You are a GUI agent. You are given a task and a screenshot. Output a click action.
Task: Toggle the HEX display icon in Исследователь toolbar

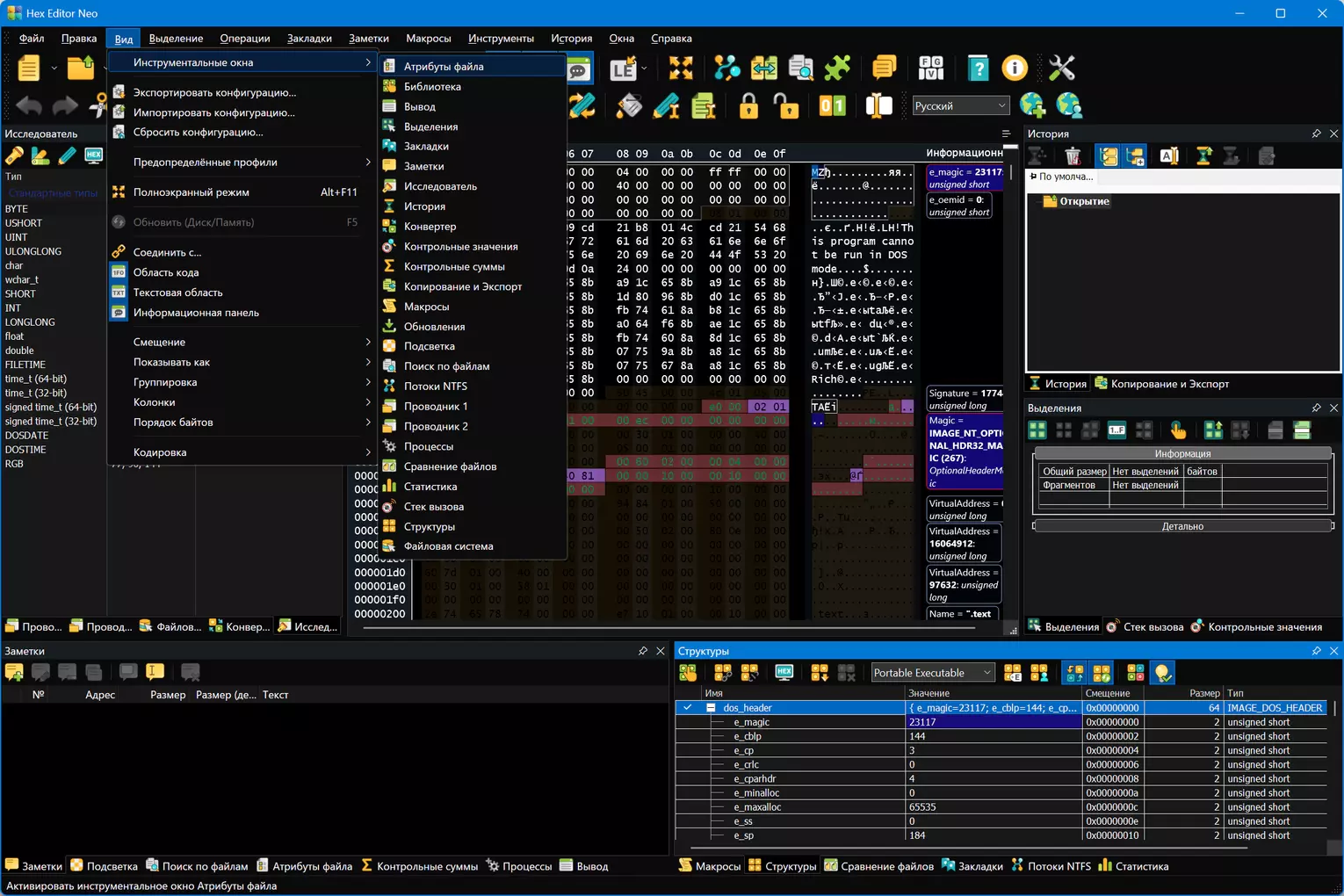93,155
